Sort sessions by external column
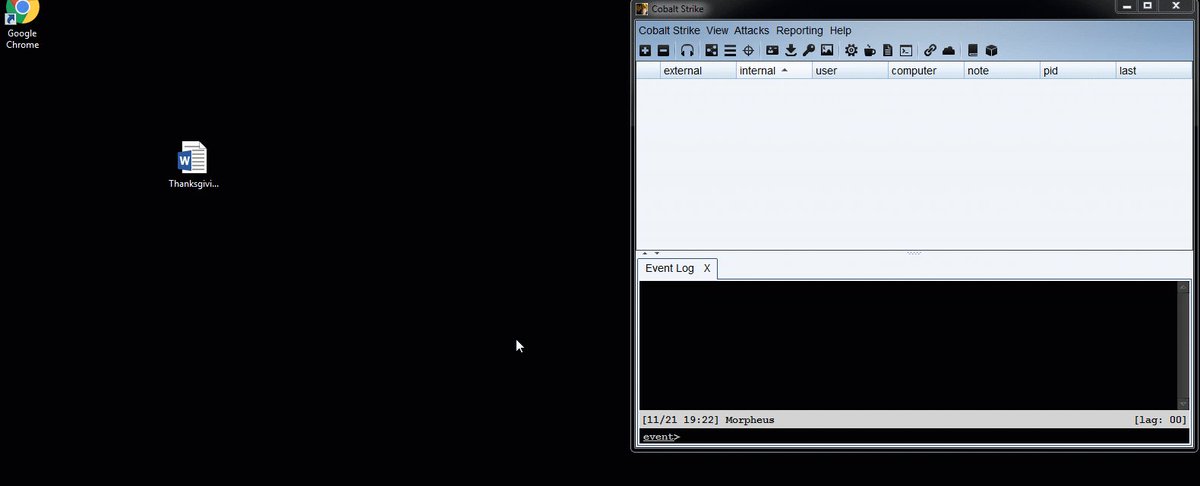 (698, 71)
